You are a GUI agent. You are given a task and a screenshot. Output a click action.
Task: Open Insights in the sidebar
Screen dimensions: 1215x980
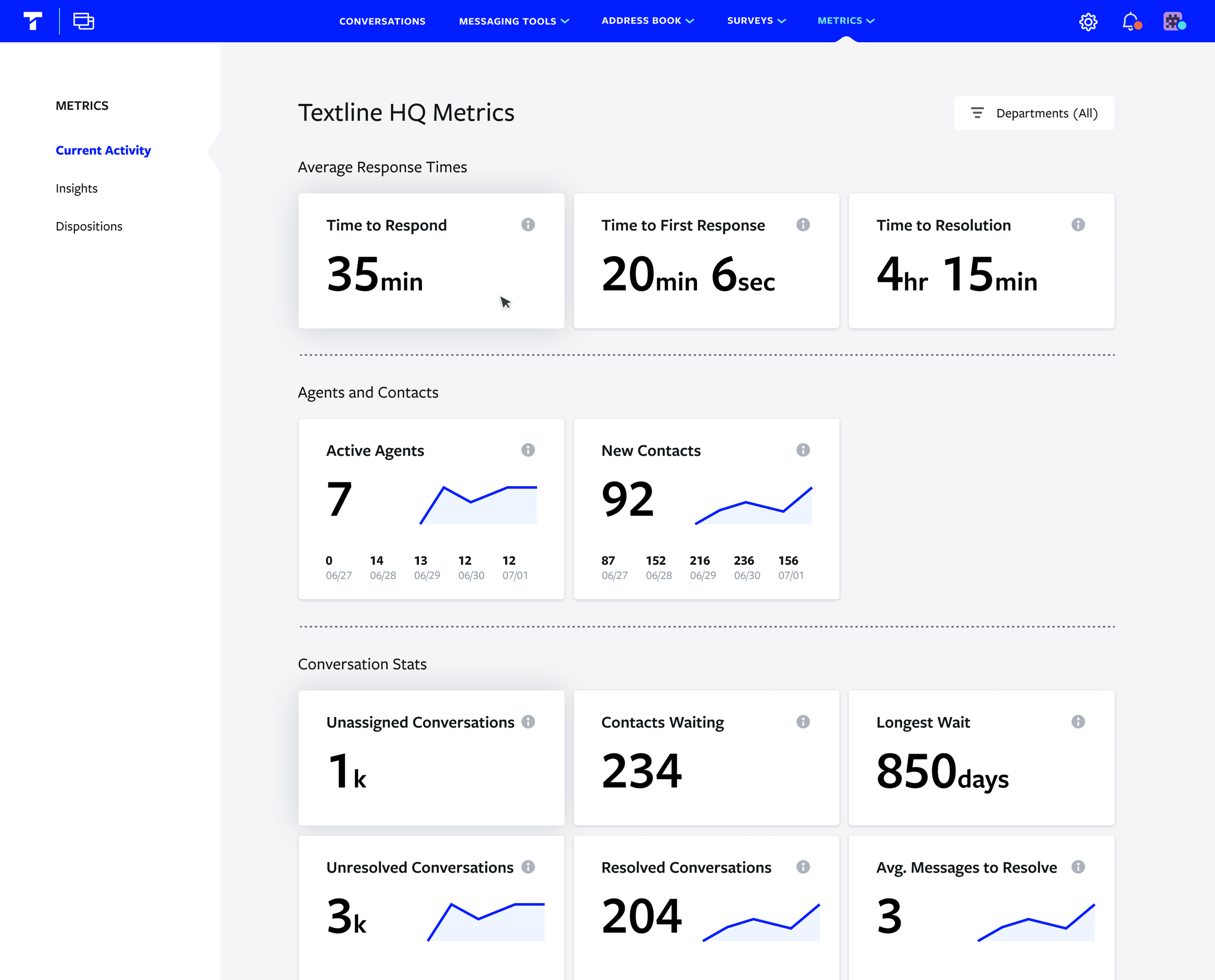click(x=76, y=188)
